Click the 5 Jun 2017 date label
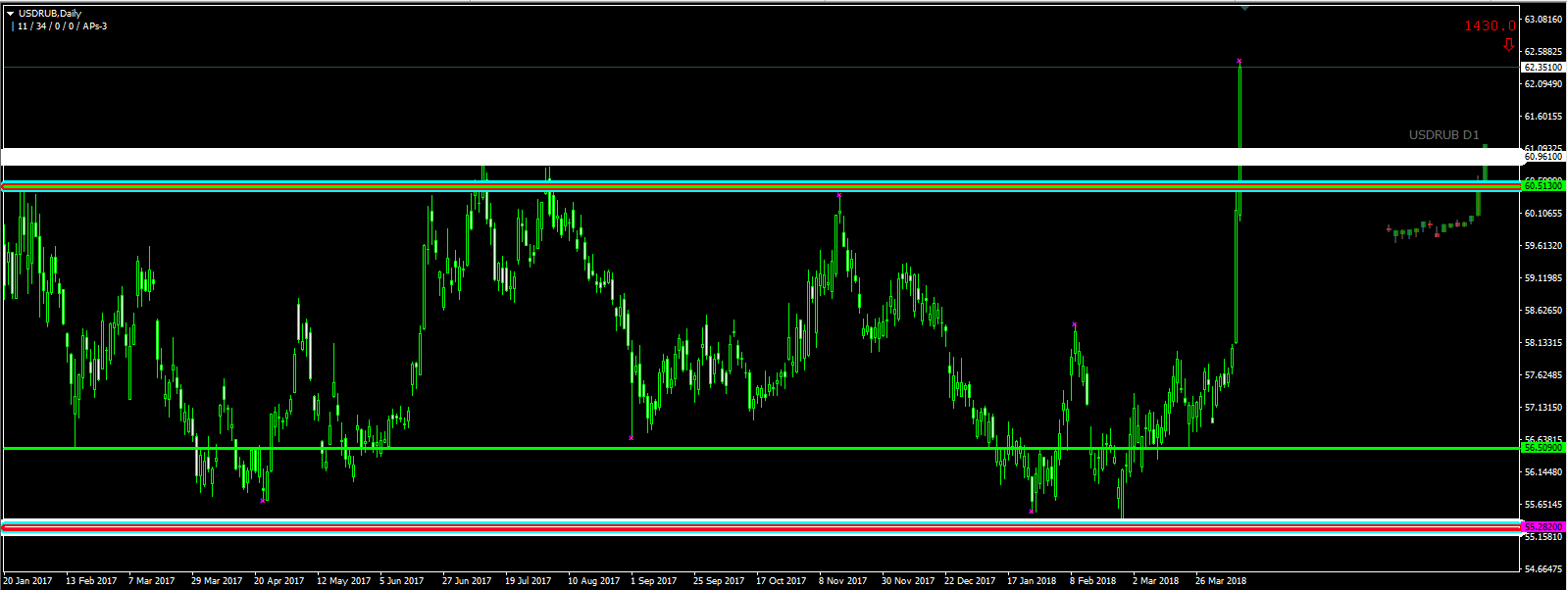Image resolution: width=1568 pixels, height=590 pixels. click(402, 581)
